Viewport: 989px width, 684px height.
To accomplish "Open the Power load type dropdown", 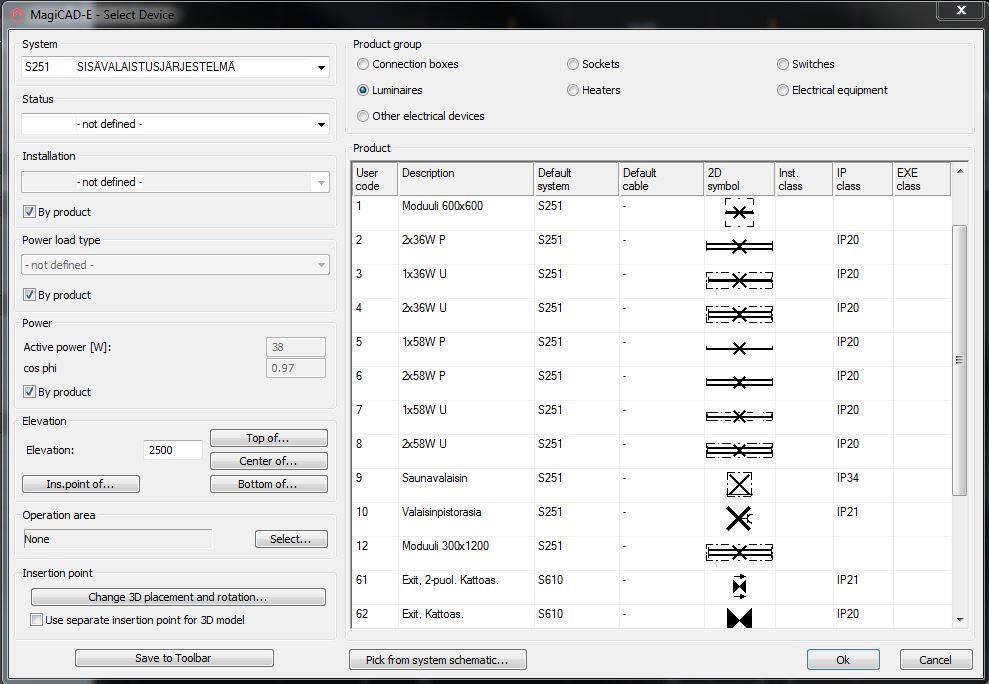I will (x=175, y=265).
